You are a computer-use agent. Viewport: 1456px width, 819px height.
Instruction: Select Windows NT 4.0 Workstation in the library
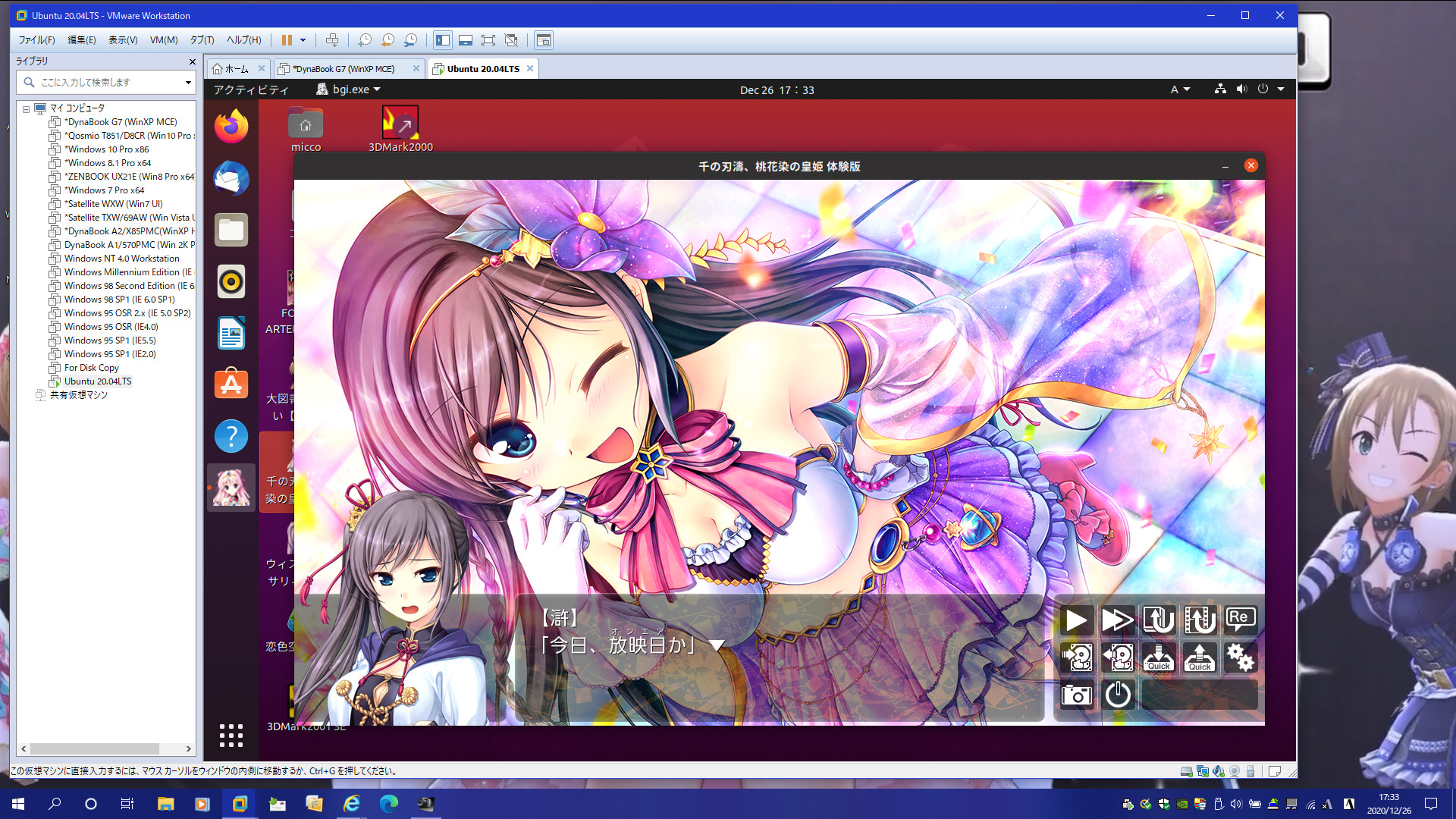121,259
